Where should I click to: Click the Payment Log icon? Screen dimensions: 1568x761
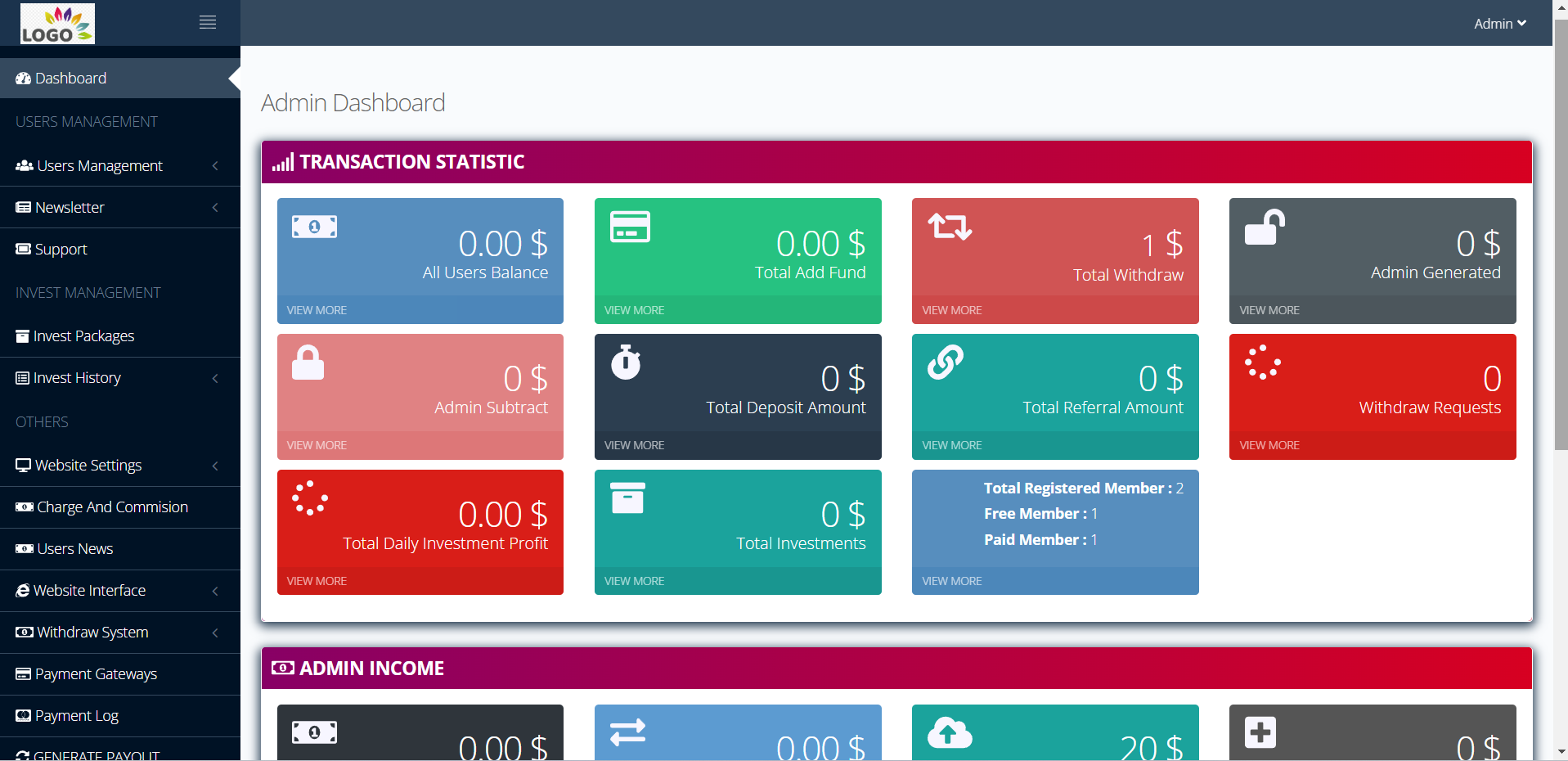click(x=24, y=716)
